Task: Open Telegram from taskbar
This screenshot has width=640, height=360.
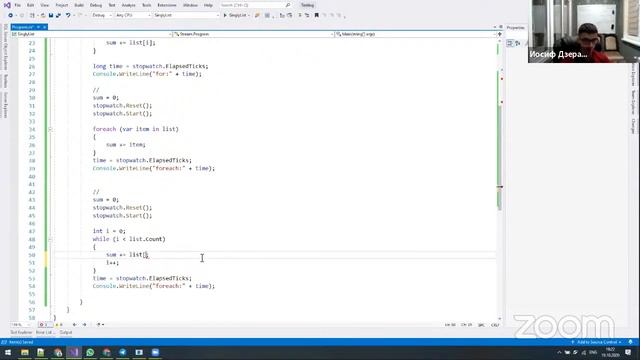Action: [x=123, y=352]
